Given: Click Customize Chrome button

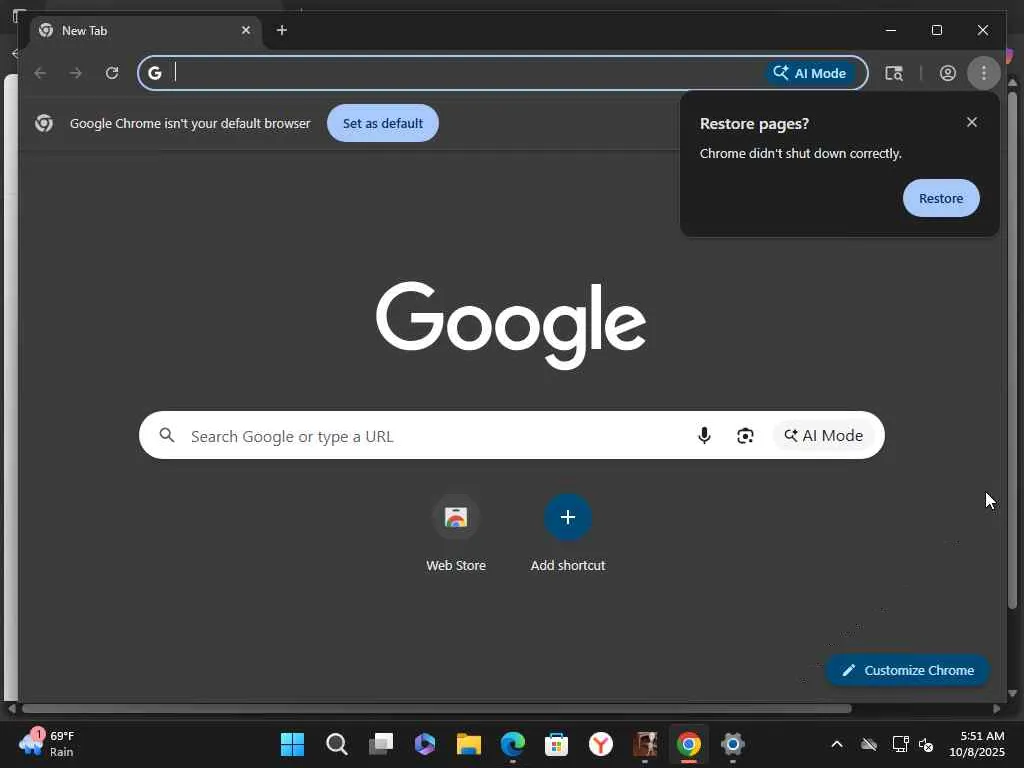Looking at the screenshot, I should (x=907, y=670).
